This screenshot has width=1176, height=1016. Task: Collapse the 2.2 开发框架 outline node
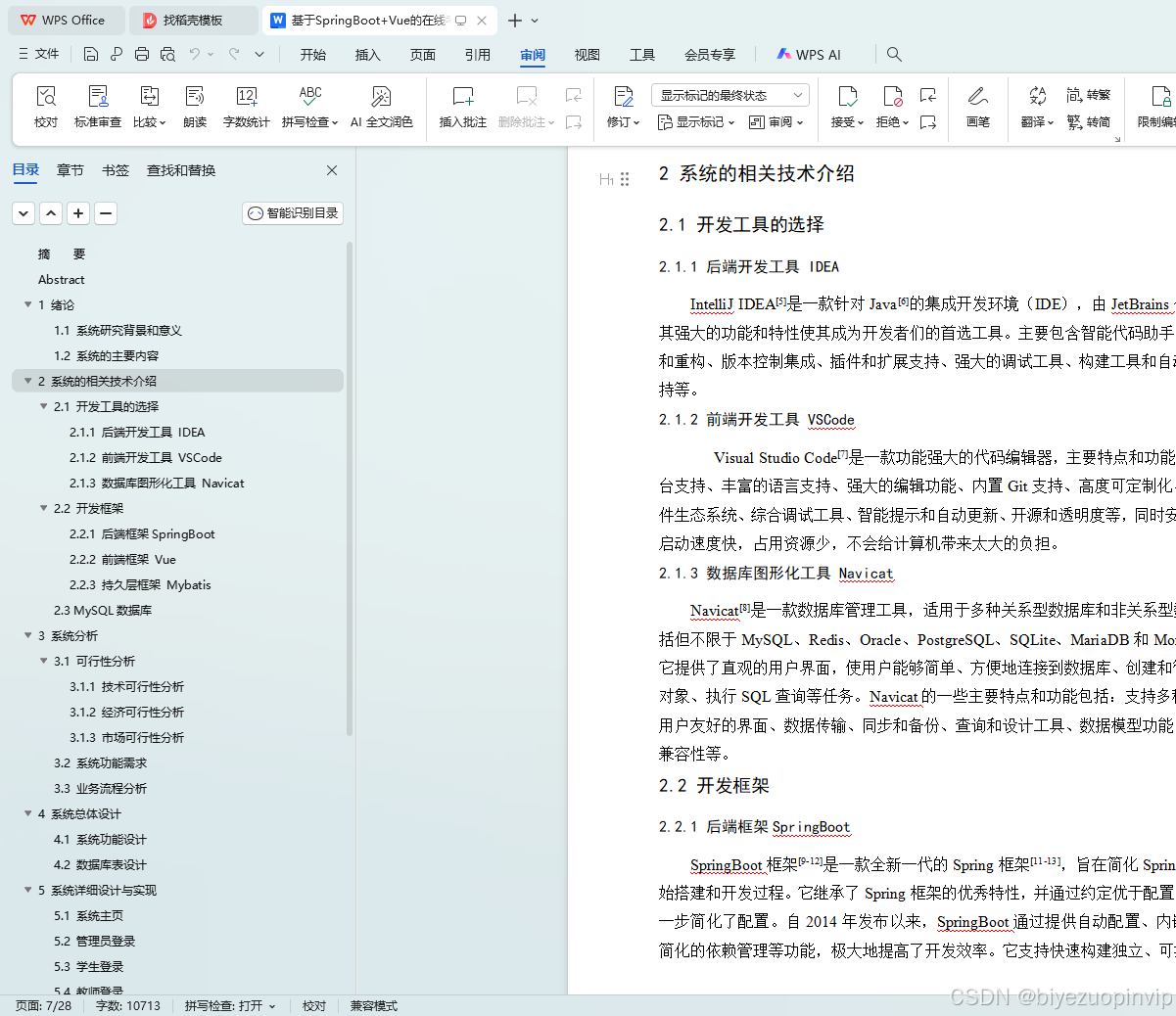point(43,508)
